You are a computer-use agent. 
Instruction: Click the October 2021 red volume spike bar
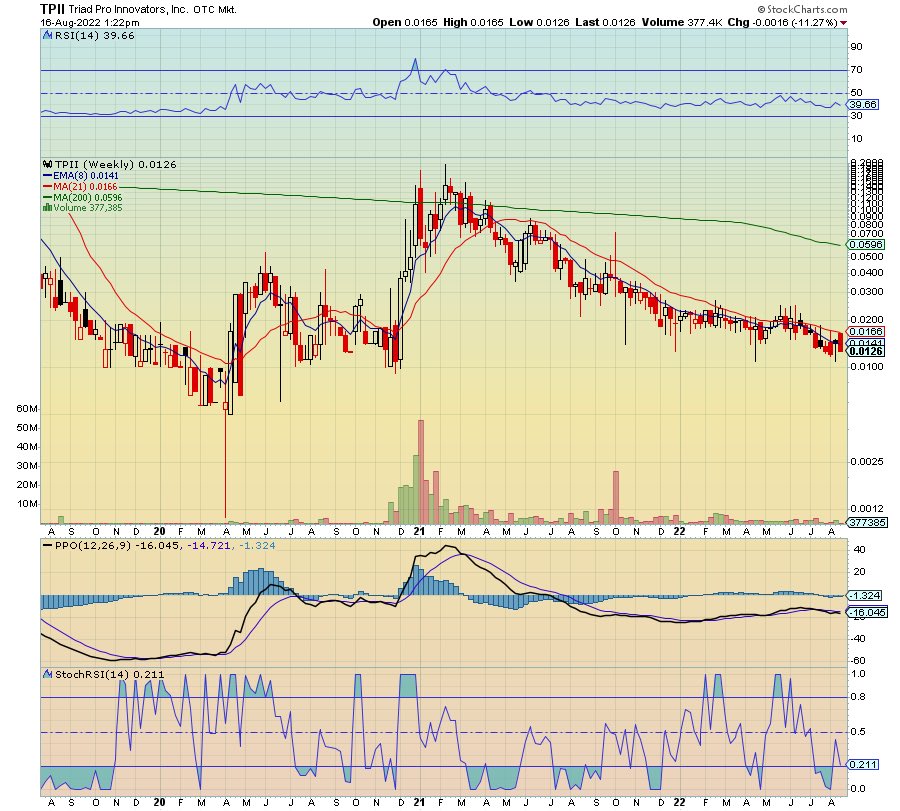tap(616, 498)
